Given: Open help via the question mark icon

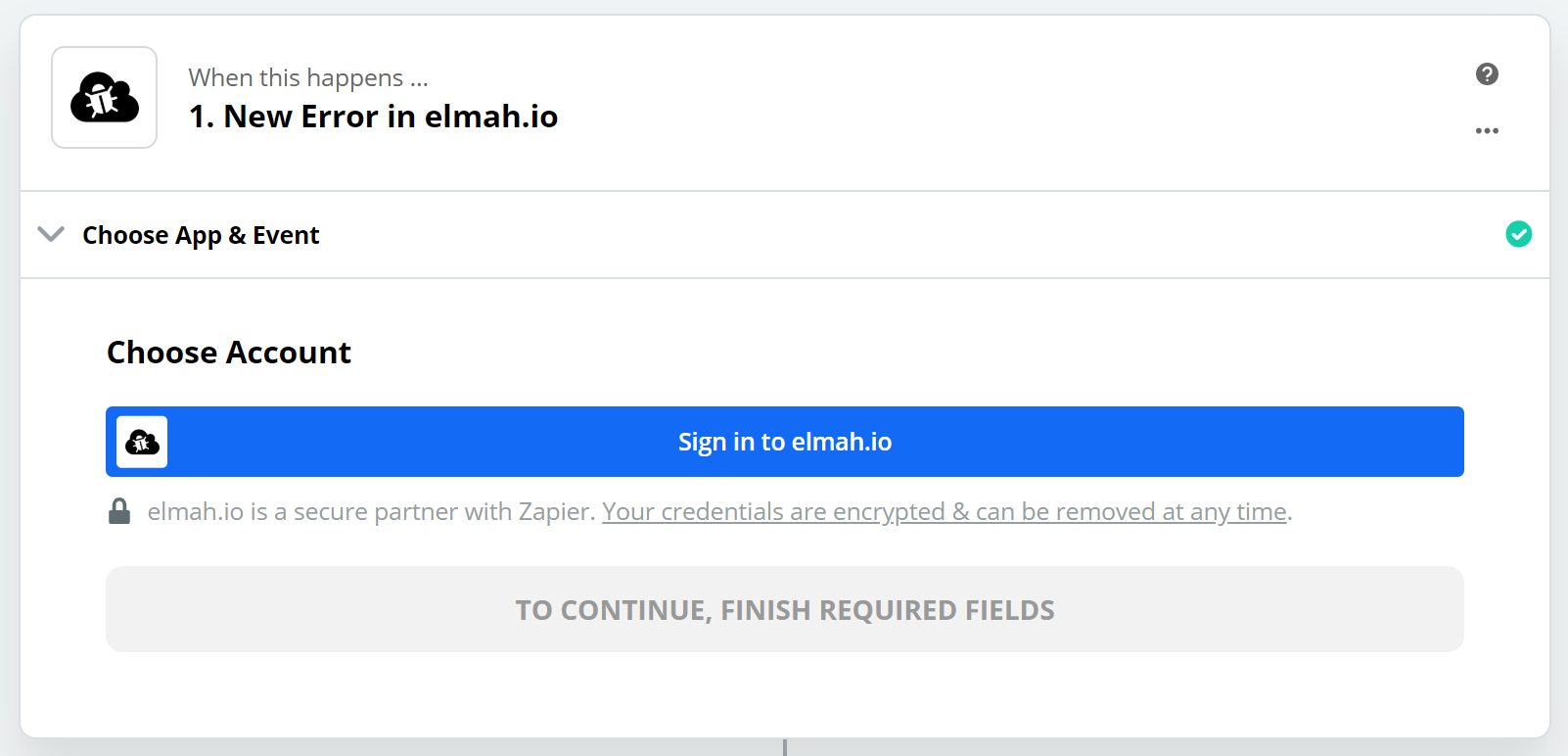Looking at the screenshot, I should (x=1487, y=74).
